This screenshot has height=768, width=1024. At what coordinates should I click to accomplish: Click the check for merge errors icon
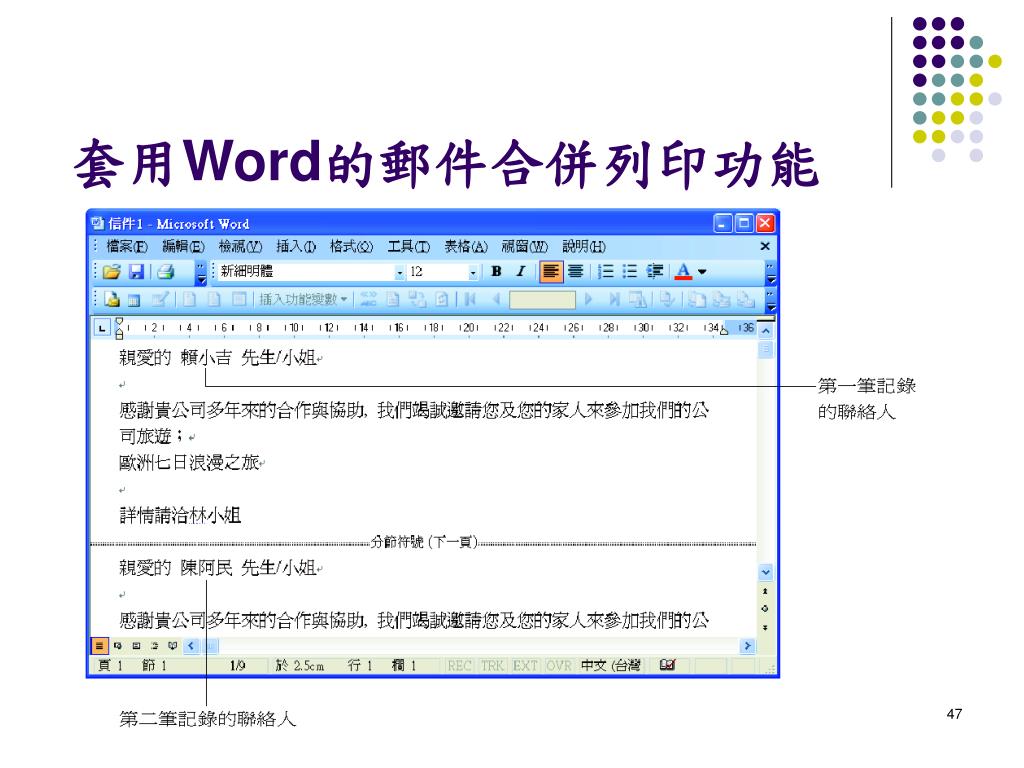click(667, 299)
